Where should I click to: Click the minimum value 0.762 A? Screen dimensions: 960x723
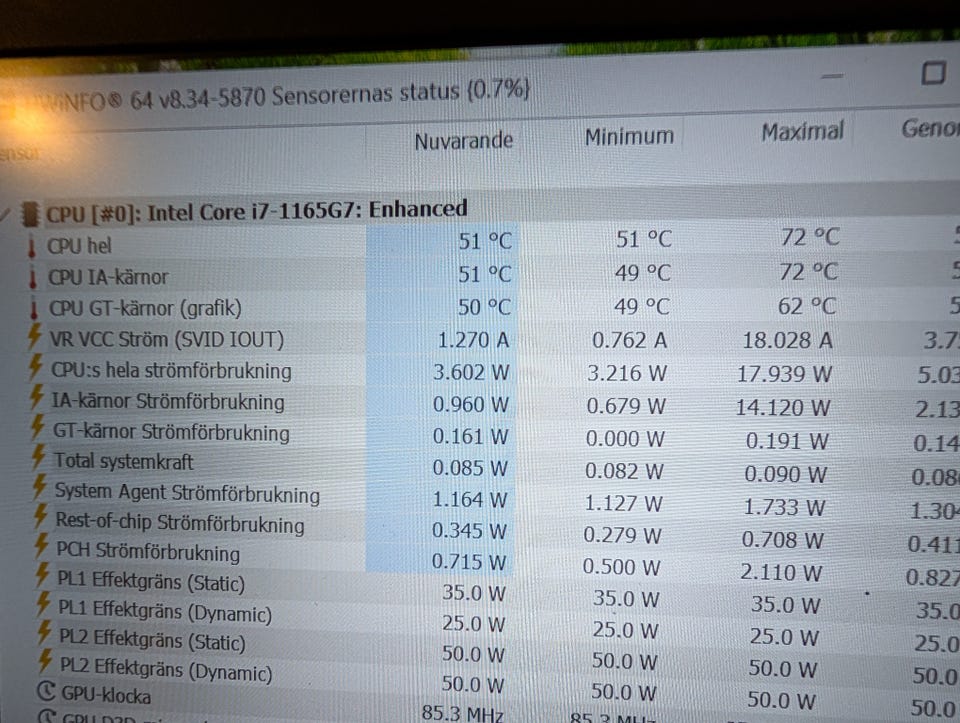(629, 340)
